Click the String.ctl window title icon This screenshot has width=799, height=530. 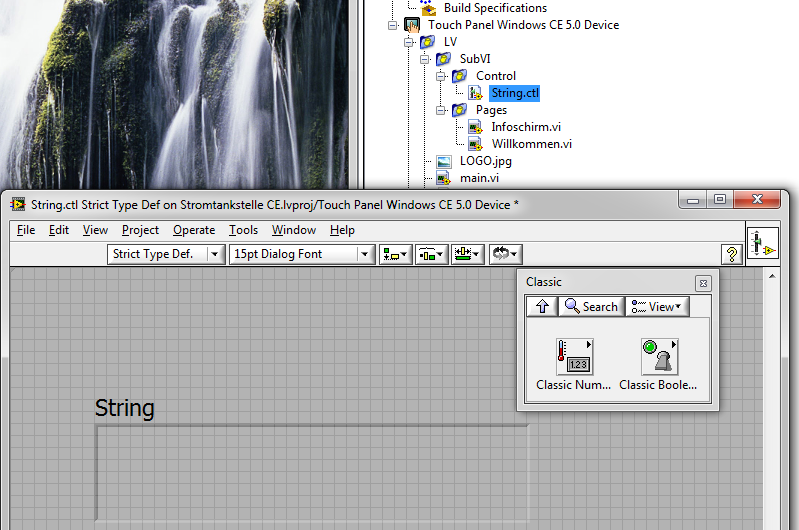[x=18, y=204]
